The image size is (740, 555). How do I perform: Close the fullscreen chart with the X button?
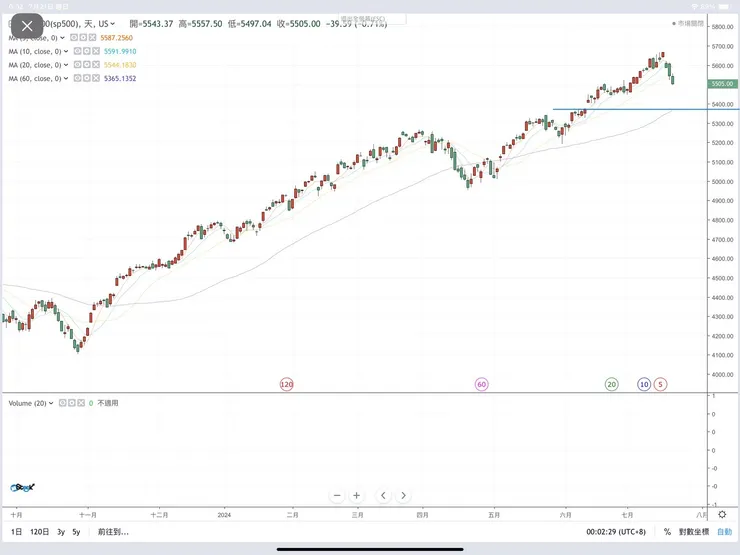pyautogui.click(x=27, y=26)
